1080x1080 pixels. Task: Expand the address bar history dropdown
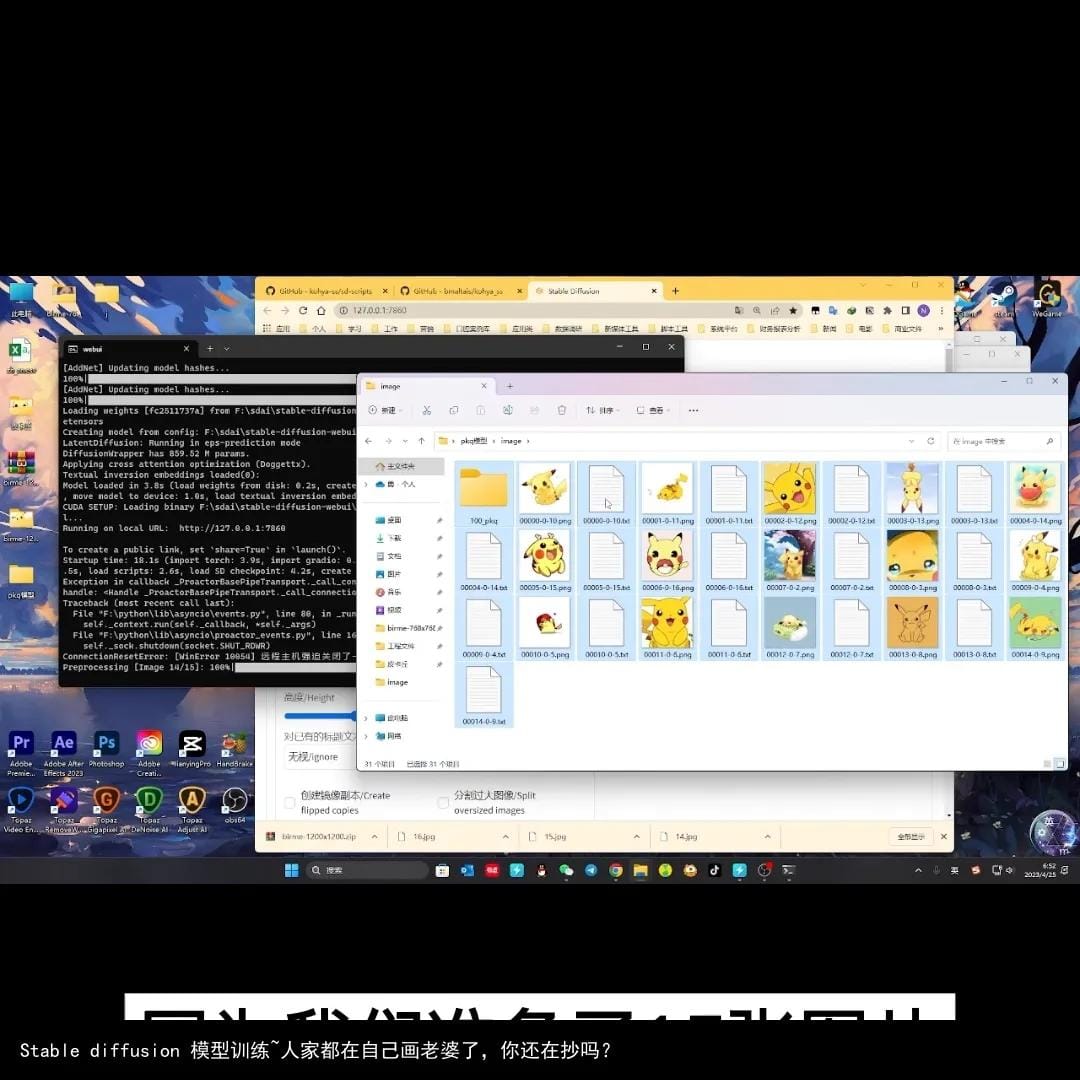point(911,441)
